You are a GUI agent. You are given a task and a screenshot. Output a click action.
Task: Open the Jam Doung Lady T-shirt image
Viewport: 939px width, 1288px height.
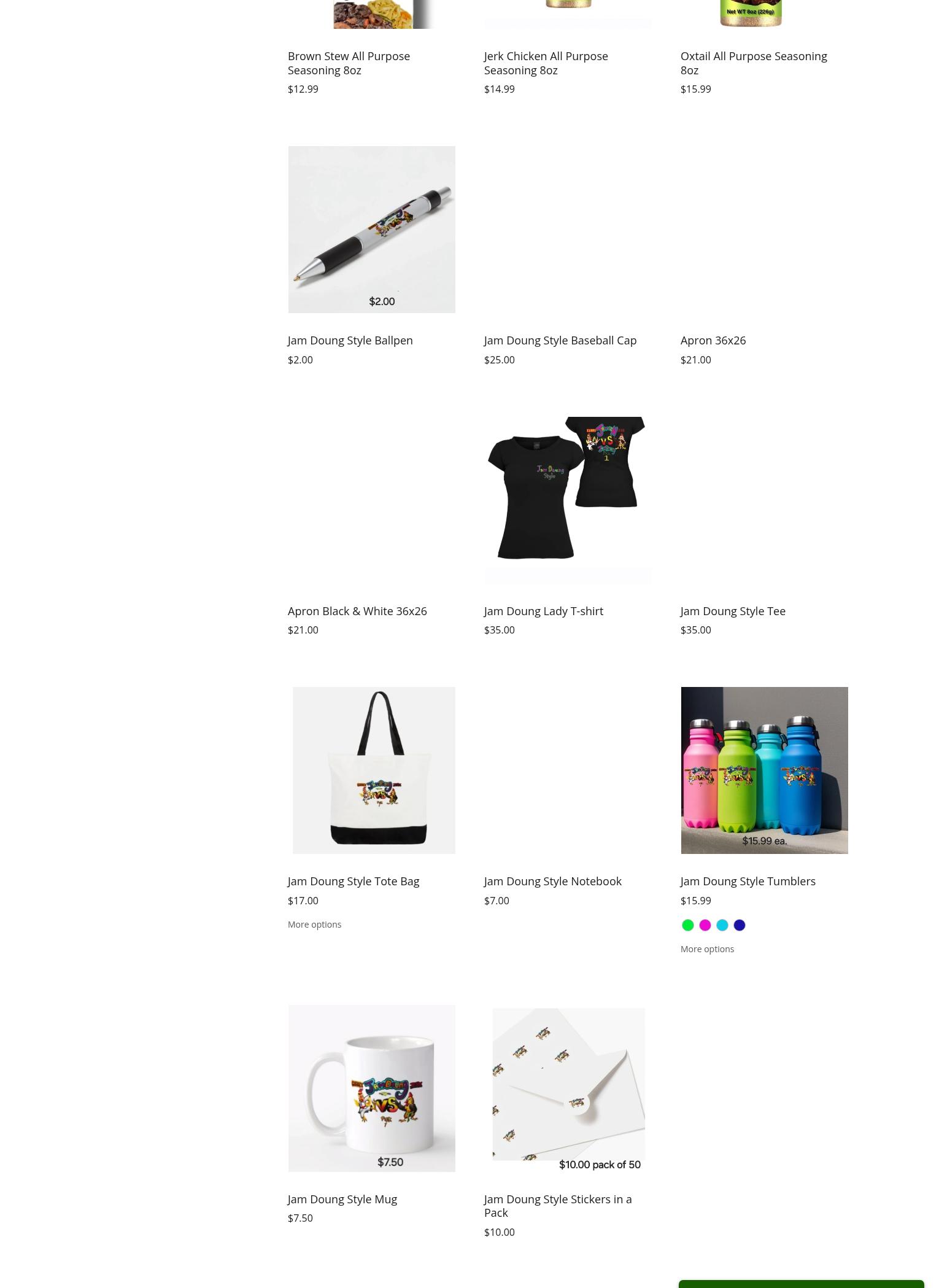coord(568,500)
